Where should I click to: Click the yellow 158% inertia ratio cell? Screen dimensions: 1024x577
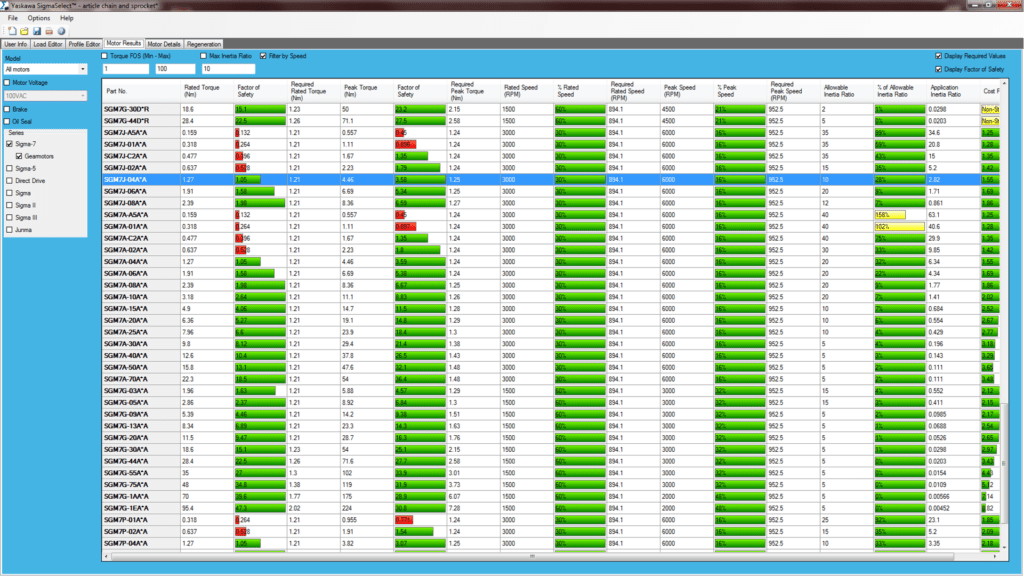click(900, 215)
